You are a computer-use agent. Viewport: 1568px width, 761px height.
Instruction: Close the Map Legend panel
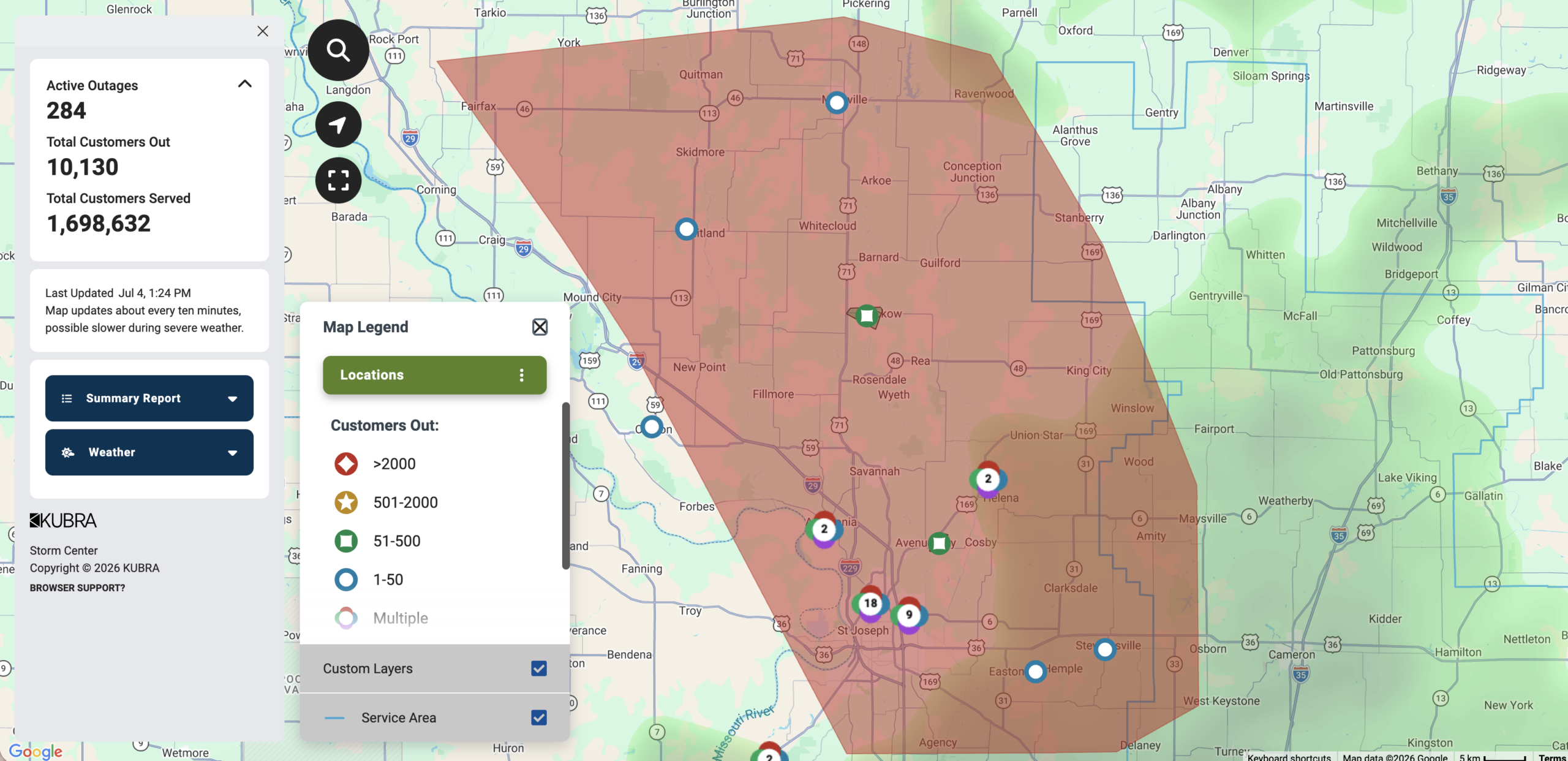540,327
